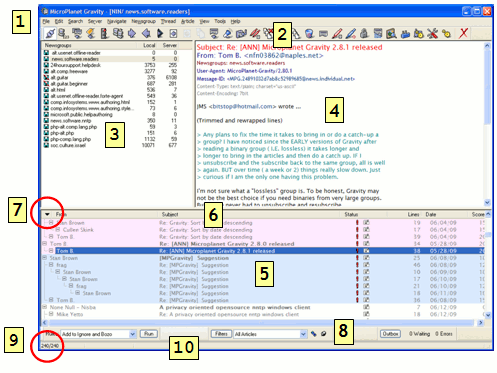
Task: Click down arrow of article pane scrollbar
Action: click(x=487, y=202)
